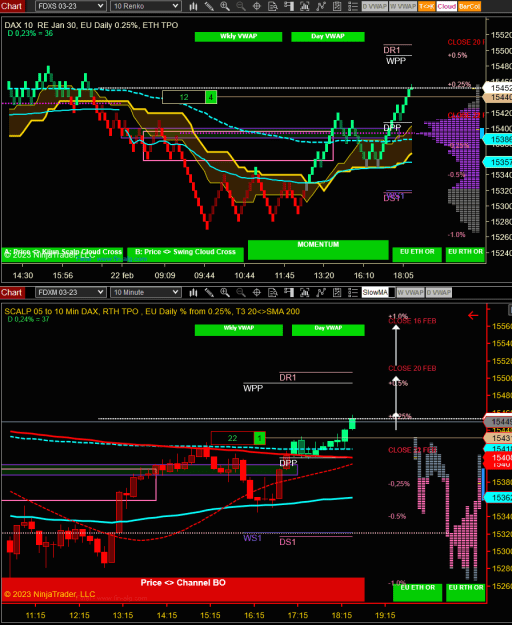Enable crosshair cursor on top chart
Viewport: 512px width, 625px height.
257,6
